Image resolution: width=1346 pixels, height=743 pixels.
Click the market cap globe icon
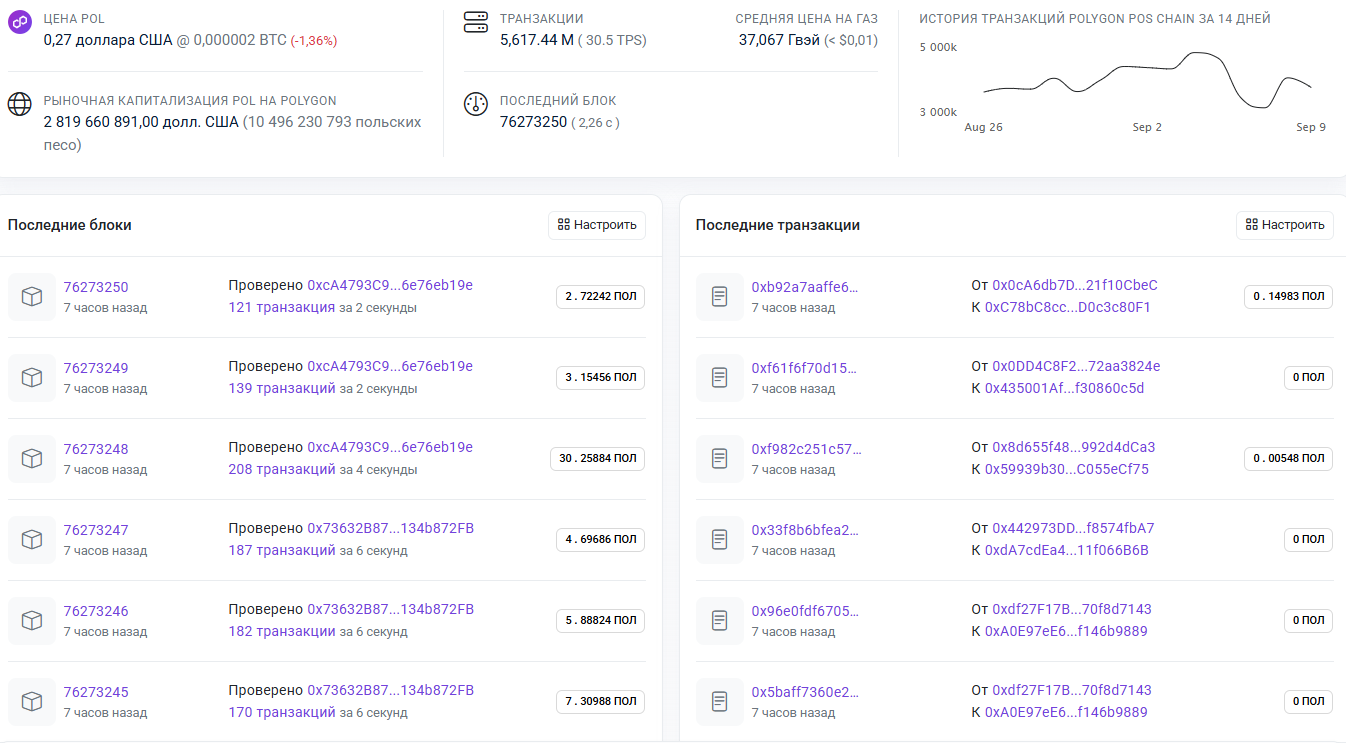tap(20, 104)
